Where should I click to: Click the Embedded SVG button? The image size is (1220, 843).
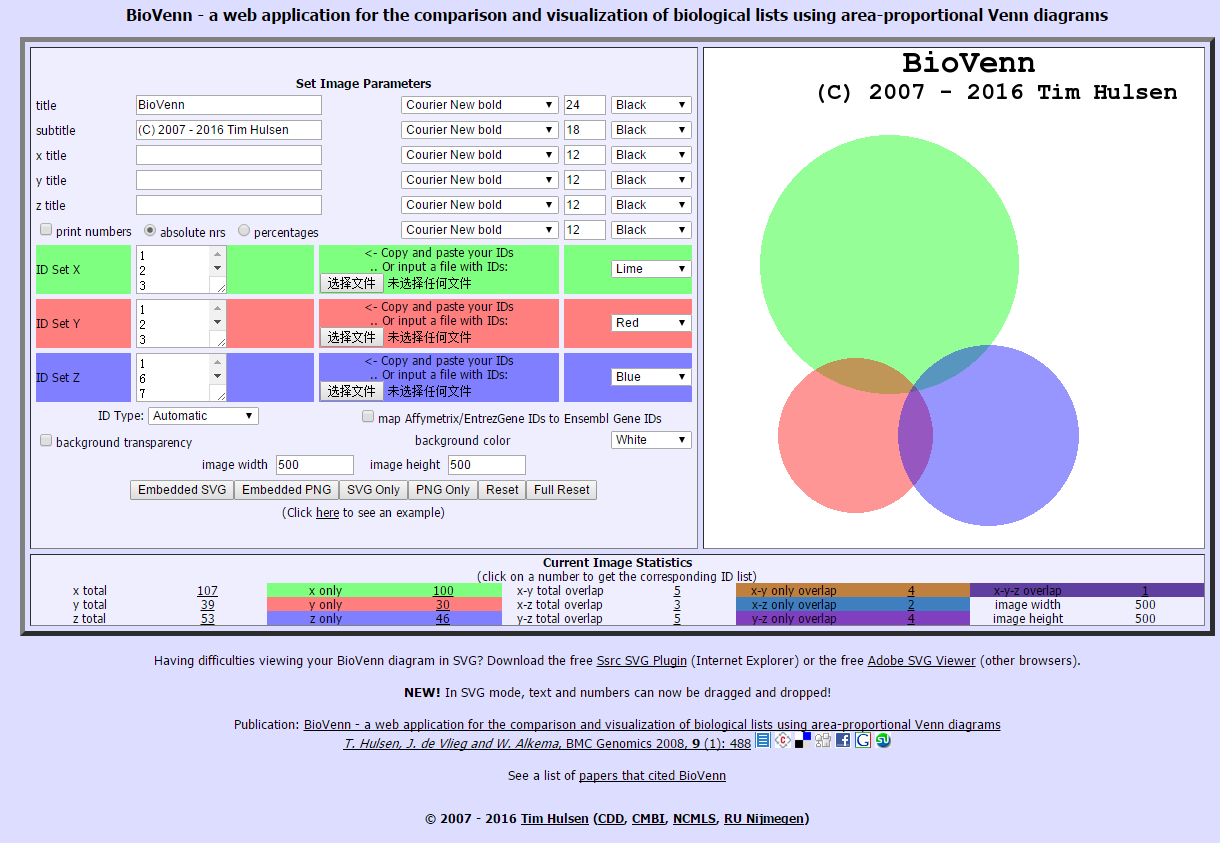[182, 490]
